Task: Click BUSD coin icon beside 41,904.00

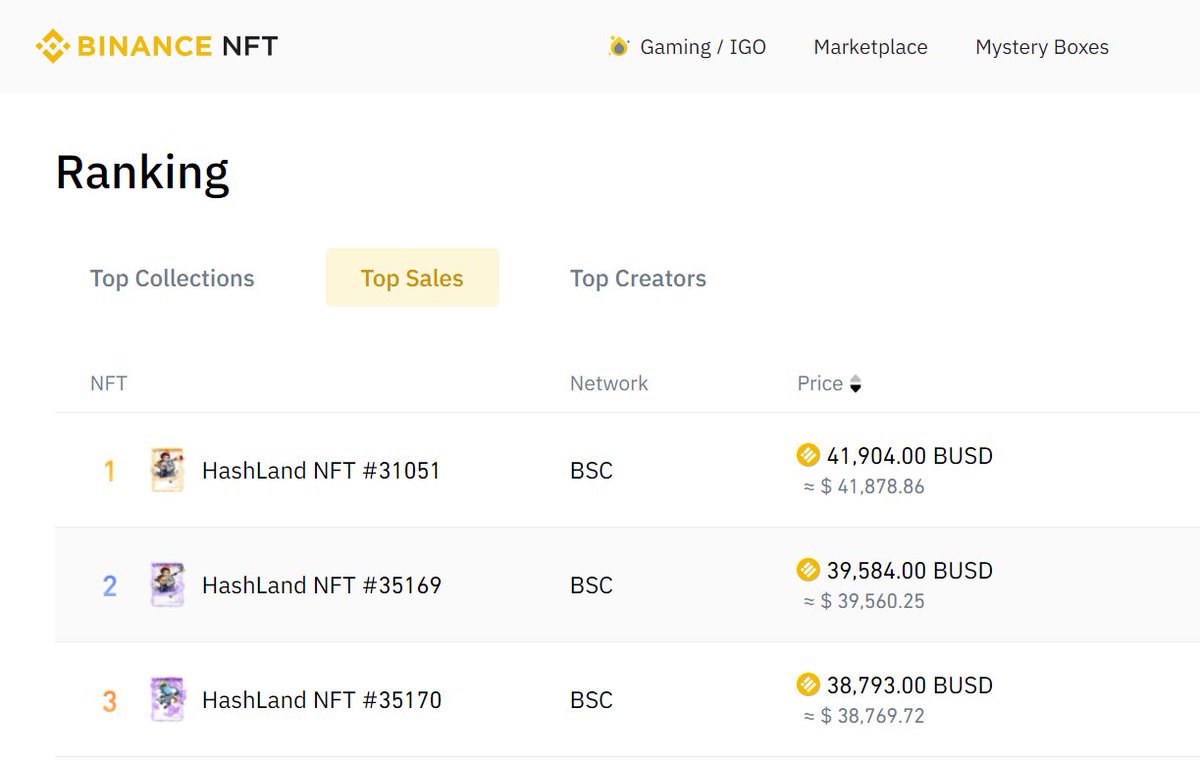Action: 808,456
